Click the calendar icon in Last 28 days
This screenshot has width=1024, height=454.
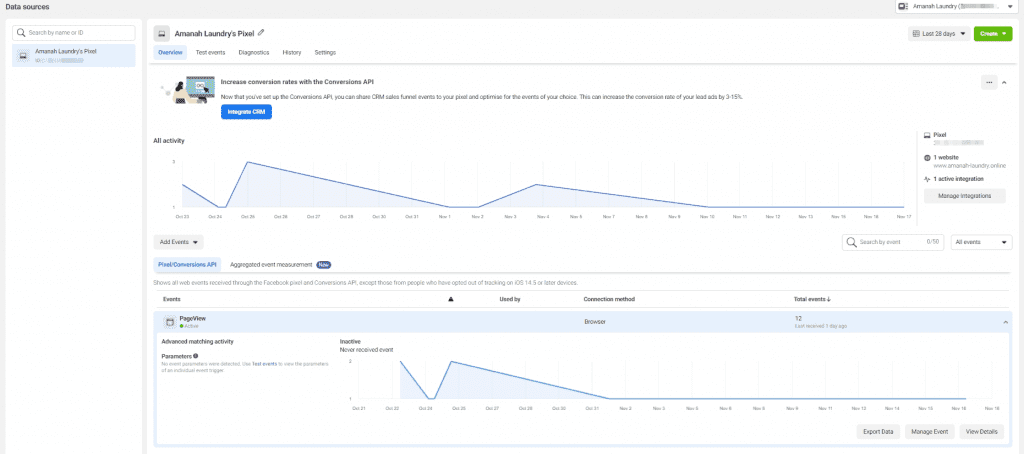(916, 34)
